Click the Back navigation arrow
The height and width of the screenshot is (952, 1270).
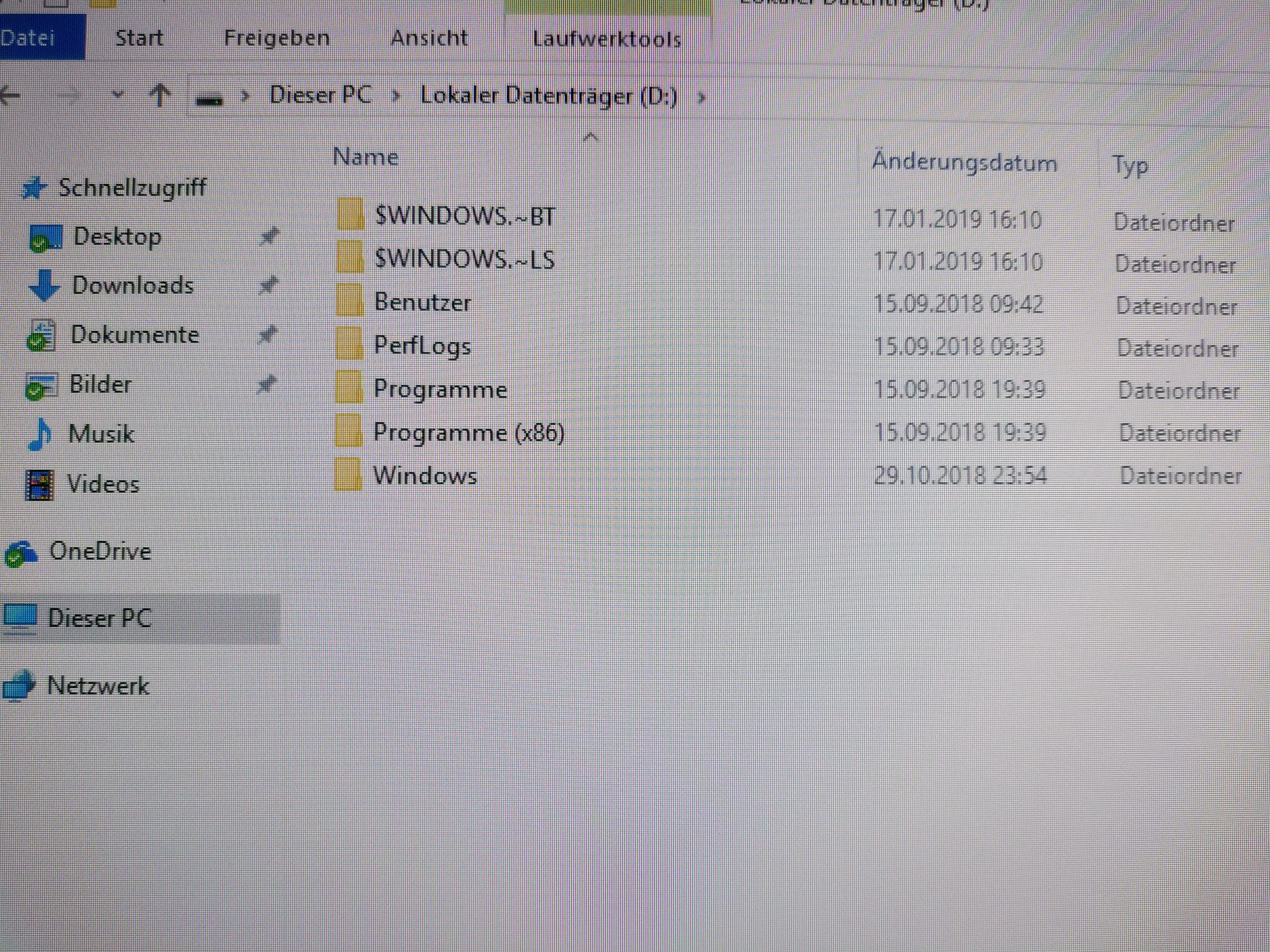[x=10, y=95]
